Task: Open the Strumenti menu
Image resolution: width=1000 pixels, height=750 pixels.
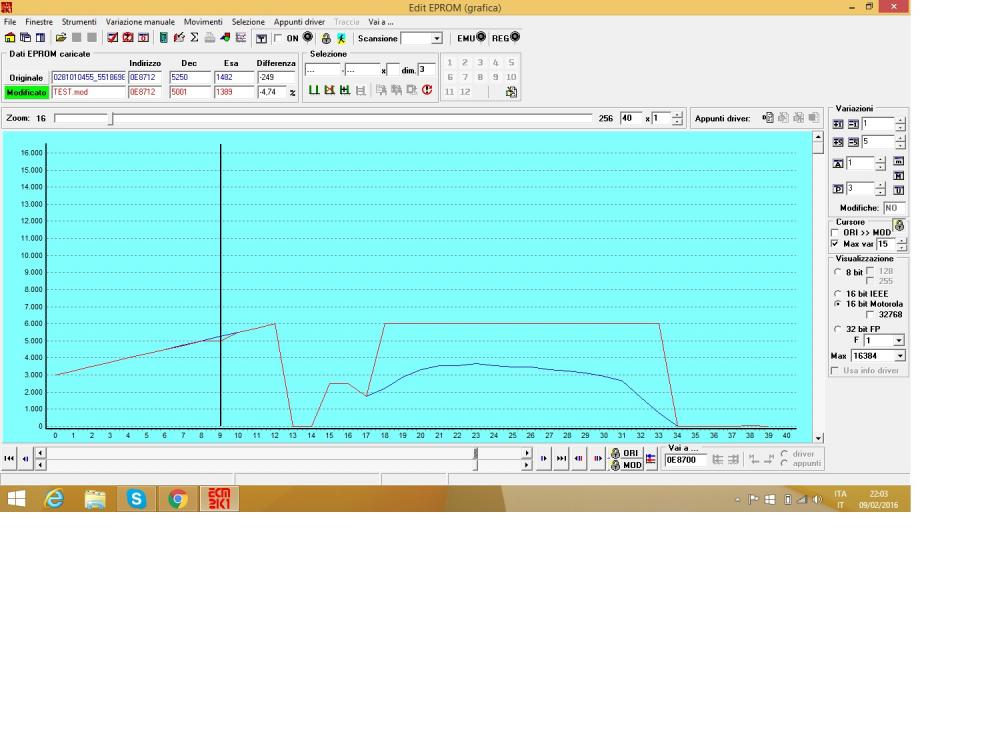Action: [x=79, y=22]
